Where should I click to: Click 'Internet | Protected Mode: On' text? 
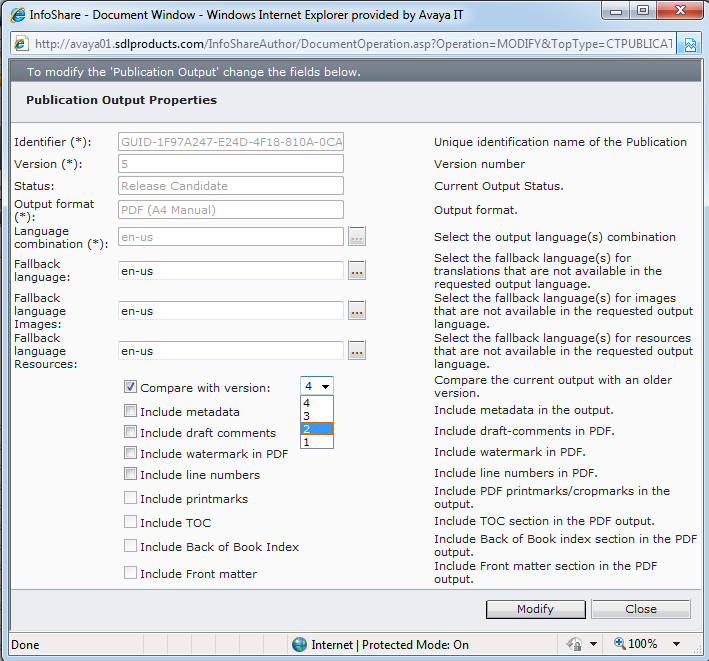click(390, 645)
